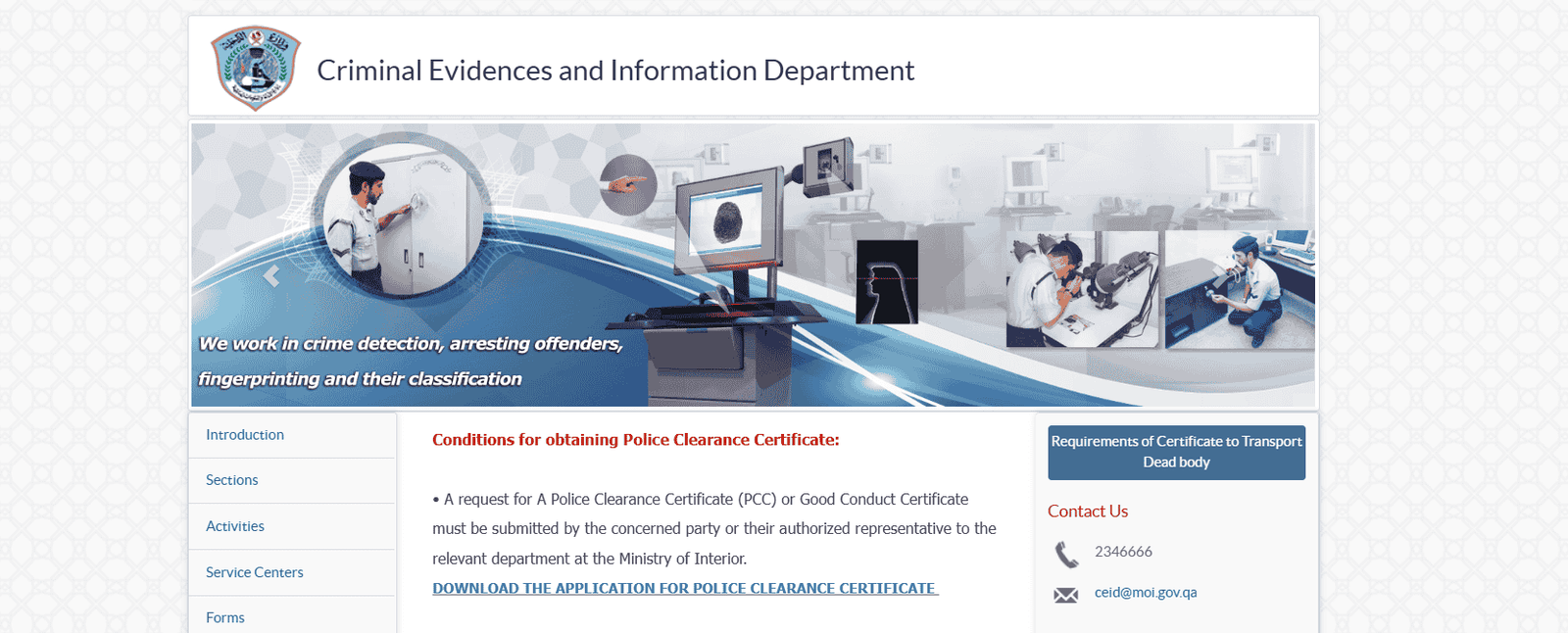Click the phone number 2346666
The image size is (1568, 633).
[x=1123, y=552]
